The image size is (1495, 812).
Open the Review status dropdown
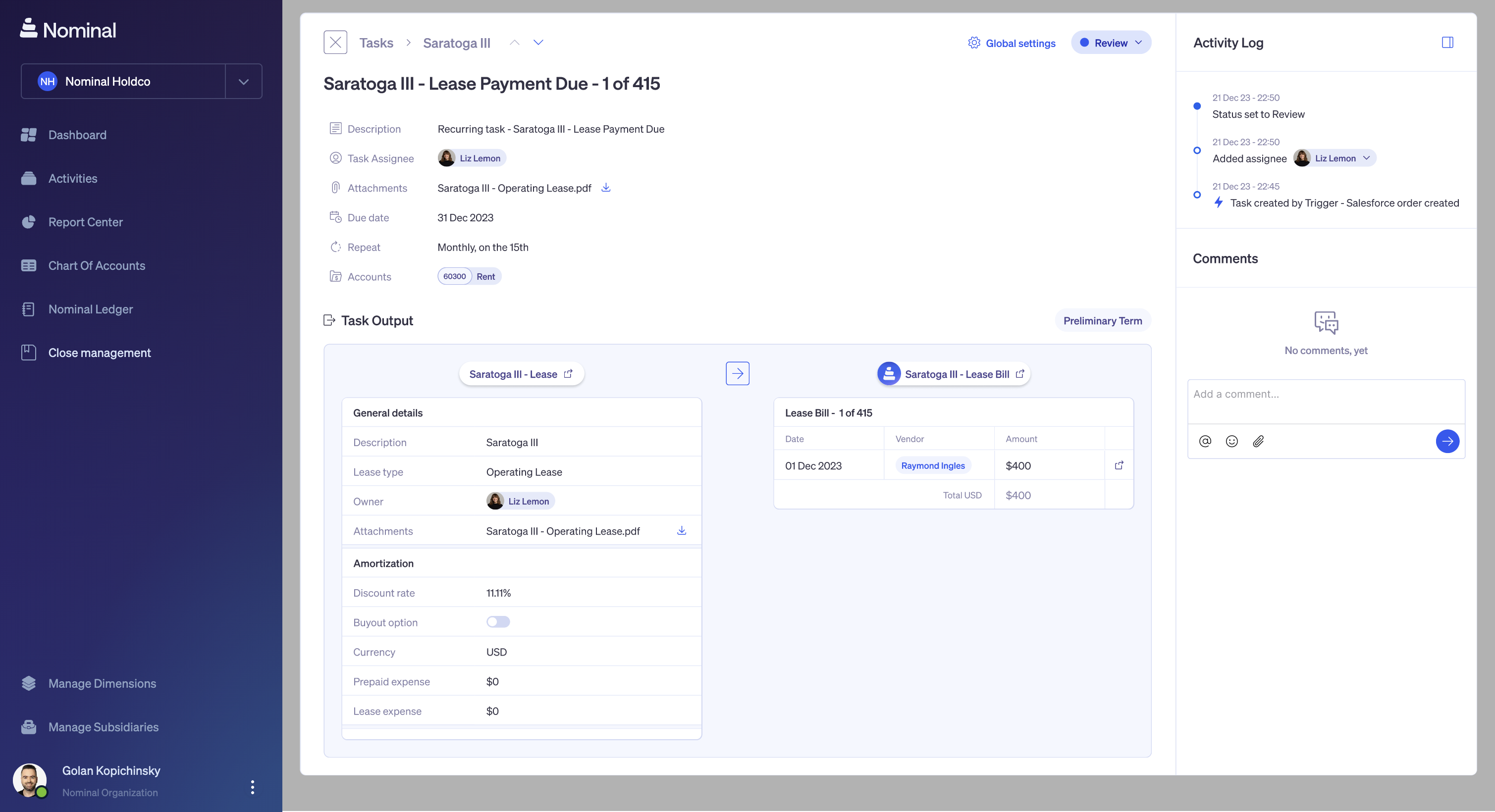click(1111, 43)
